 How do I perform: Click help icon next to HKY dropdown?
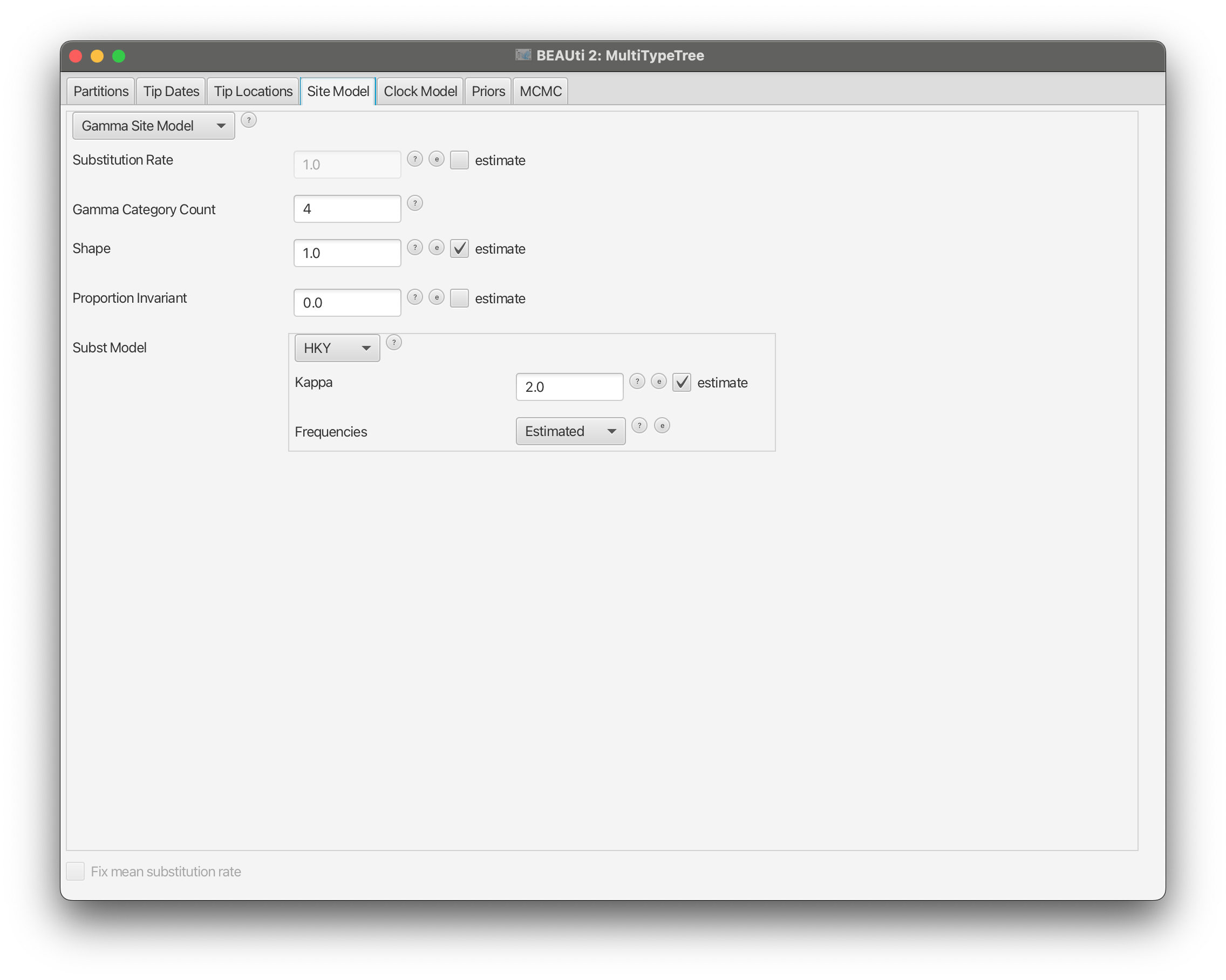(x=393, y=342)
